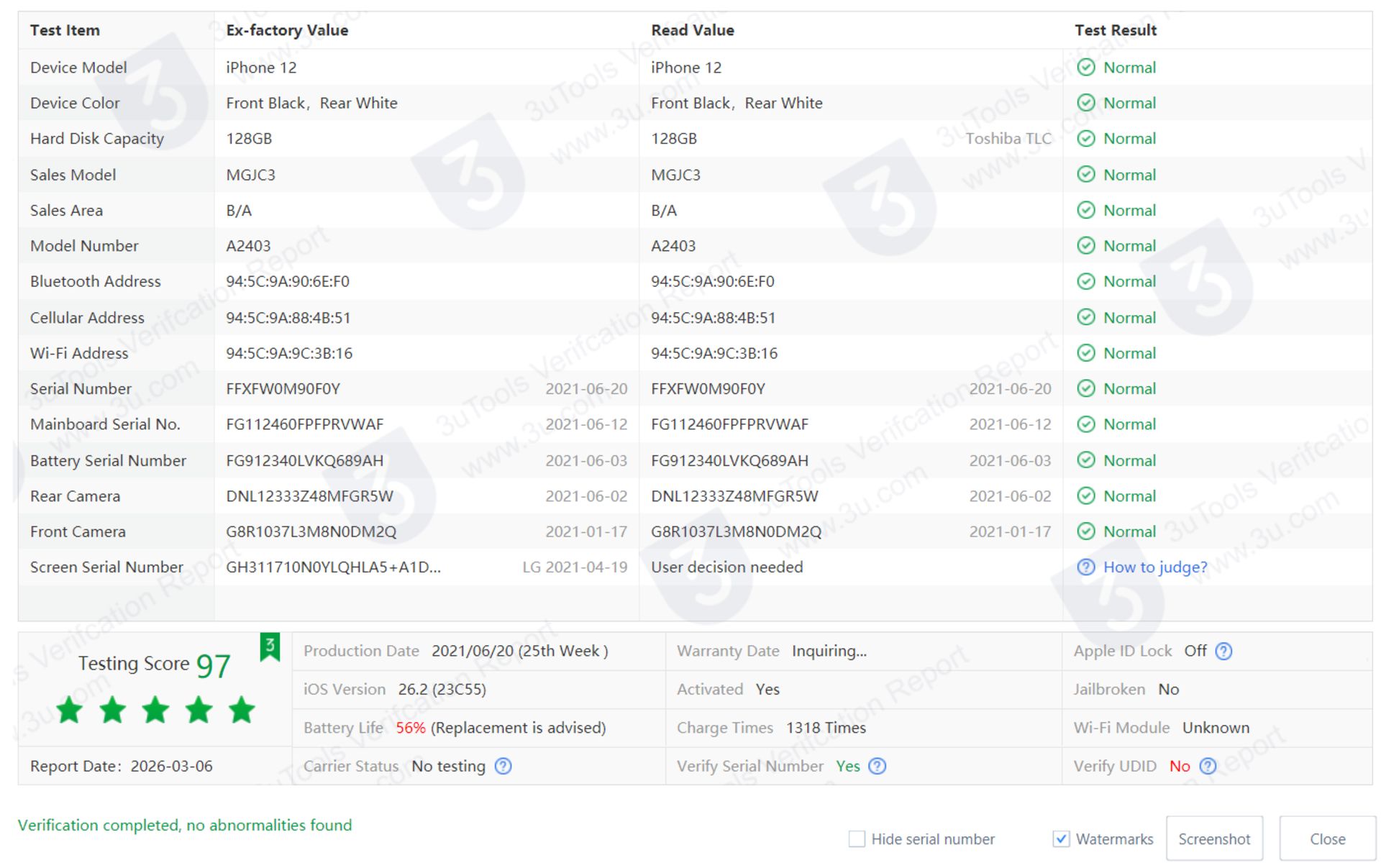The image size is (1381, 868).
Task: Click the check icon in Rear Camera row
Action: click(1085, 495)
